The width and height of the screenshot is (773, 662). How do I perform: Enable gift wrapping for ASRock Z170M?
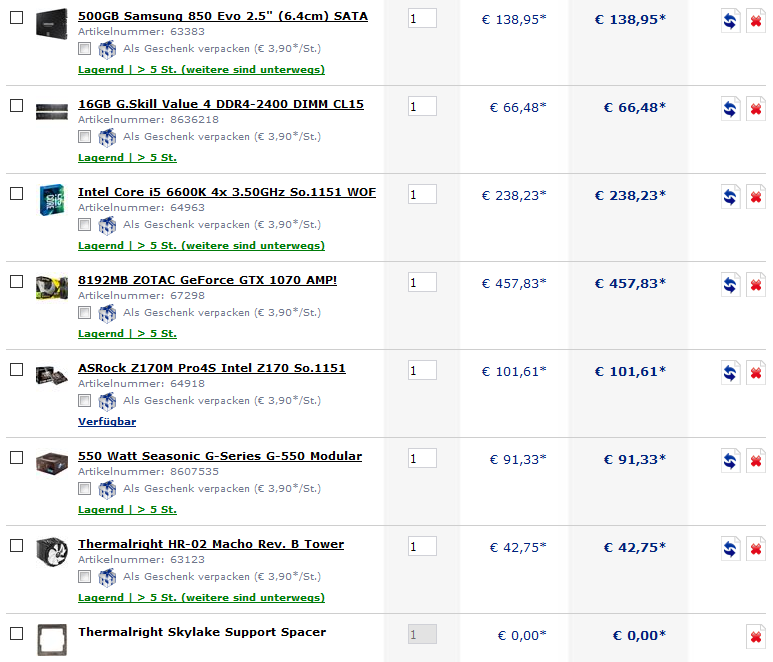pyautogui.click(x=85, y=401)
